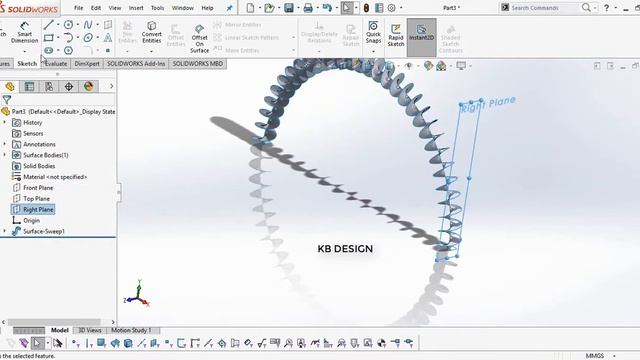The width and height of the screenshot is (640, 360).
Task: Select the Arc sketch tool
Action: pyautogui.click(x=69, y=38)
